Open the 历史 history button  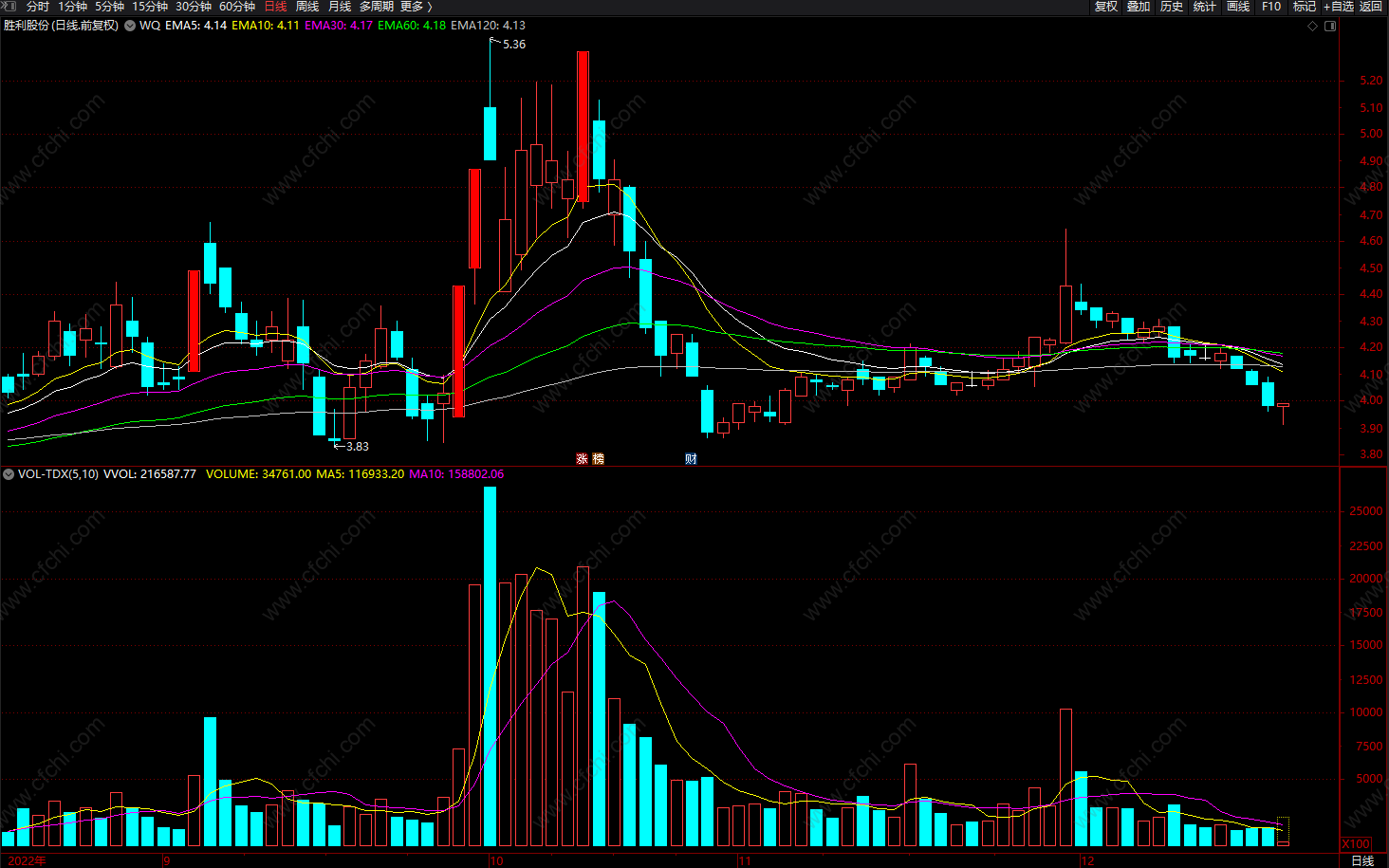pos(1172,7)
